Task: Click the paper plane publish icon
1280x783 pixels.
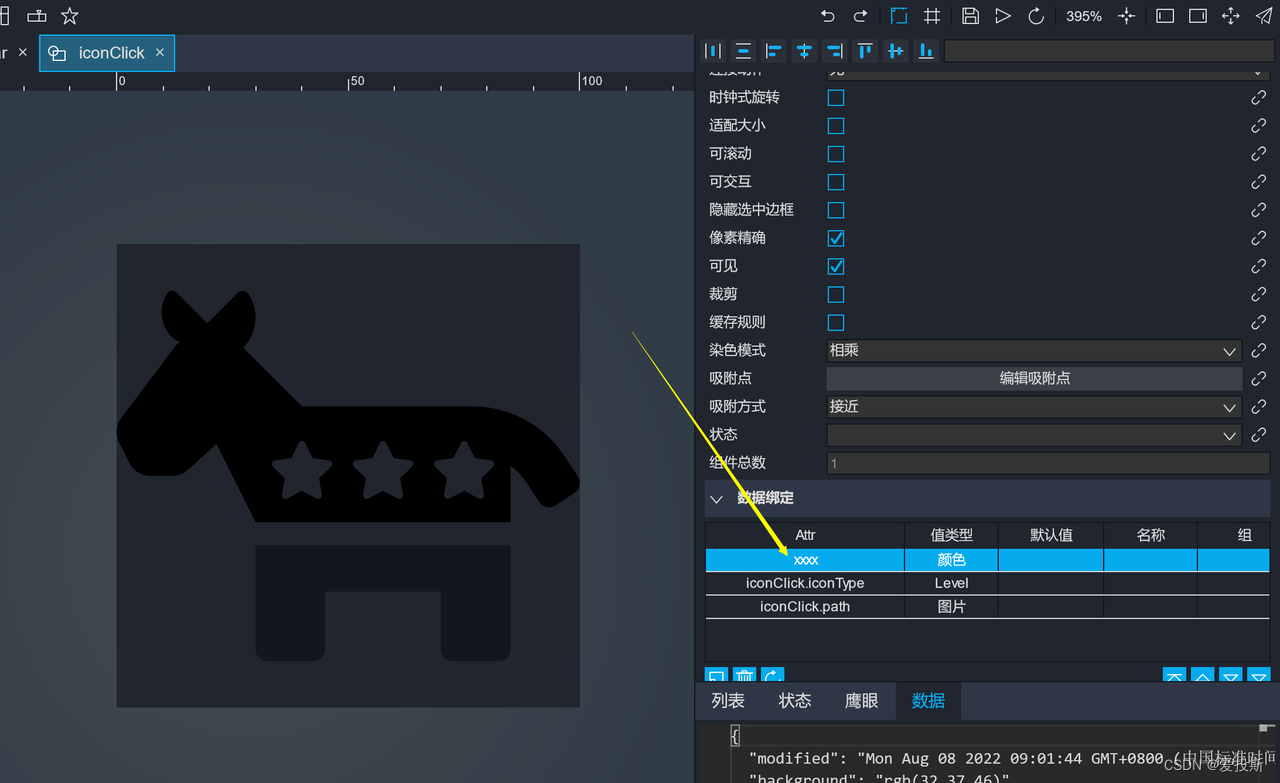Action: pyautogui.click(x=1264, y=16)
